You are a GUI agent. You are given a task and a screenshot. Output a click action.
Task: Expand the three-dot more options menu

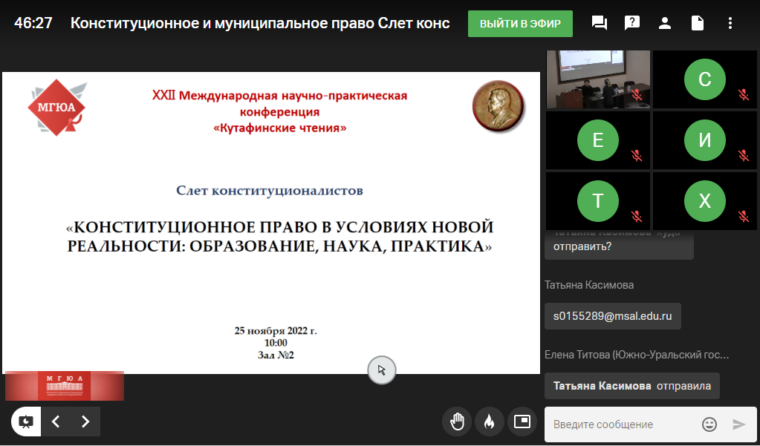(731, 23)
